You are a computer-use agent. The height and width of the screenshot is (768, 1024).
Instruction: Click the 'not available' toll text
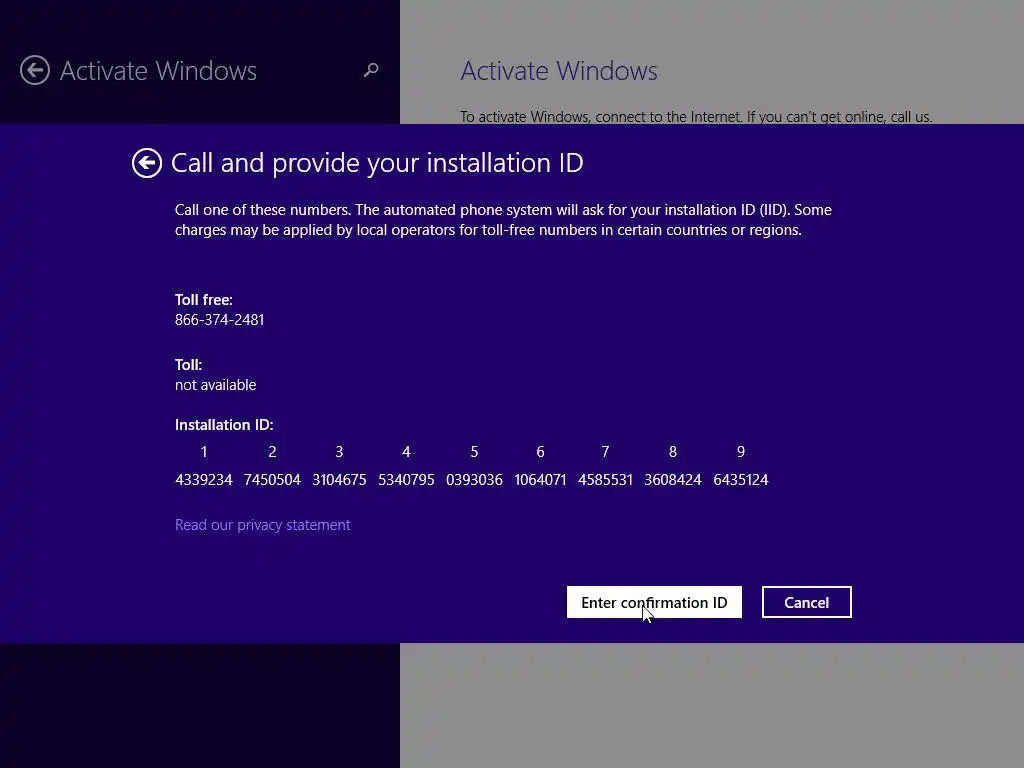pos(216,385)
